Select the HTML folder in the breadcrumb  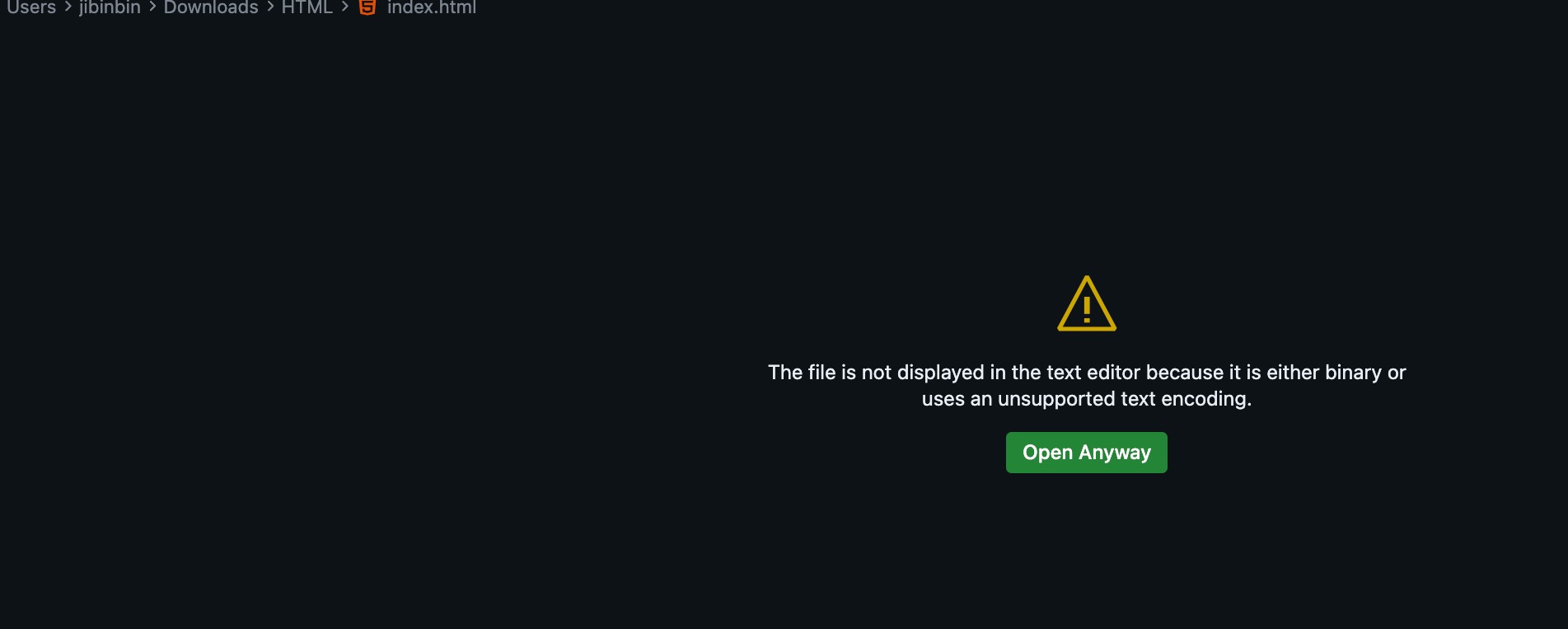[x=307, y=7]
